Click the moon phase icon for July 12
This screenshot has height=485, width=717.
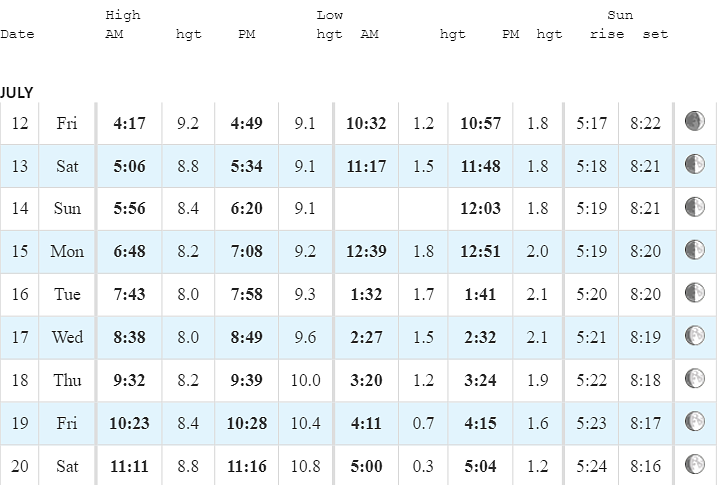tap(694, 121)
